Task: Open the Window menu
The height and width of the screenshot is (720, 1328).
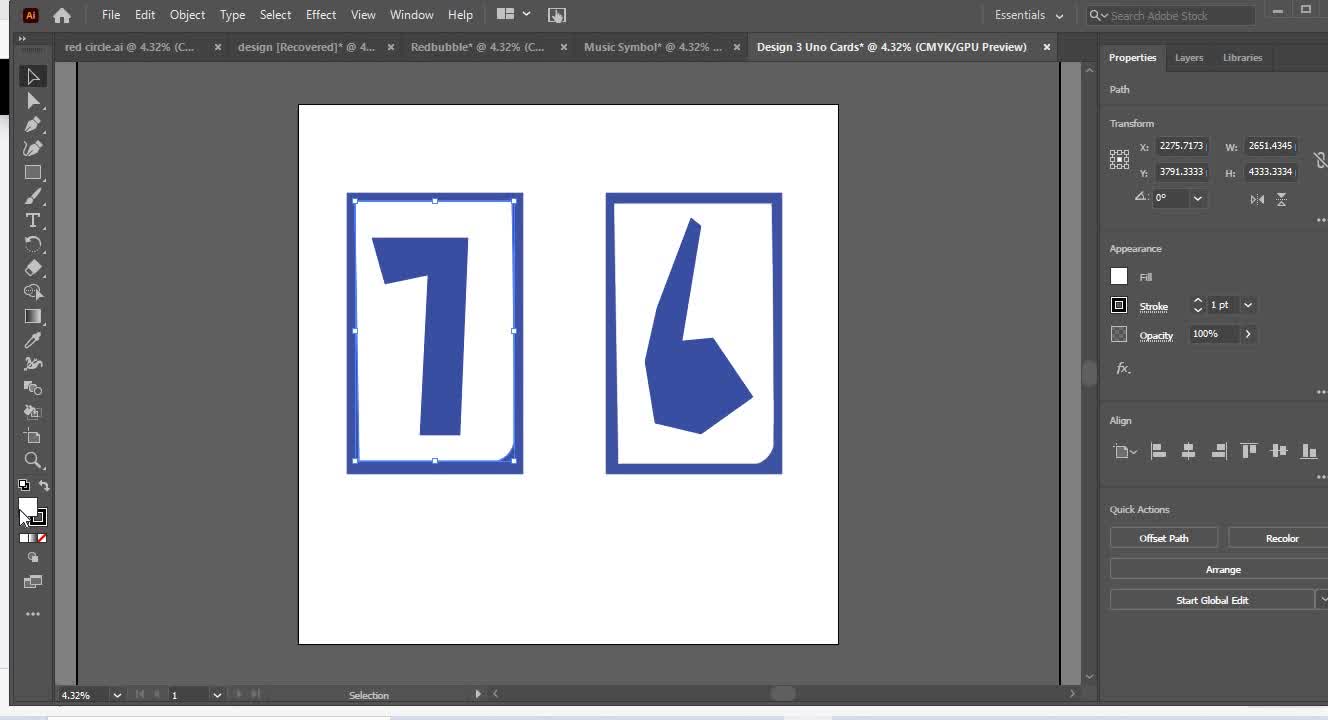Action: (412, 15)
